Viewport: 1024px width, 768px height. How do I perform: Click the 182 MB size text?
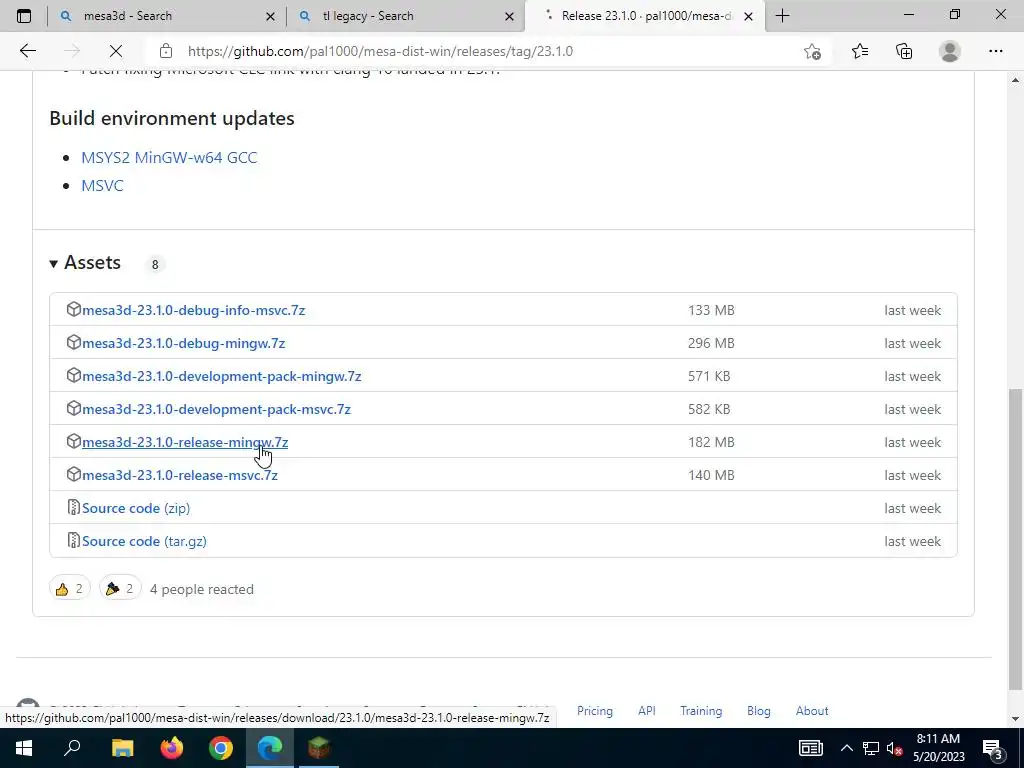pyautogui.click(x=711, y=442)
